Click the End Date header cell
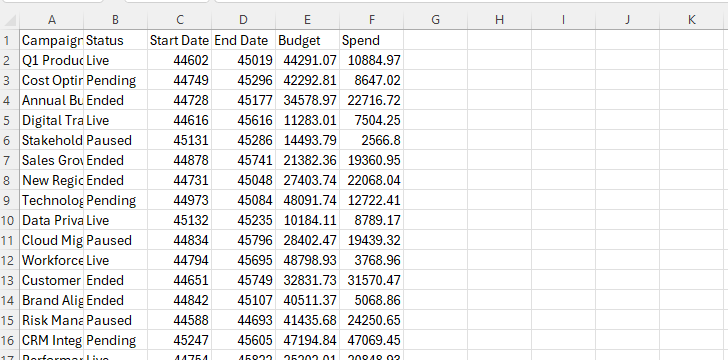This screenshot has height=360, width=728. click(x=243, y=40)
